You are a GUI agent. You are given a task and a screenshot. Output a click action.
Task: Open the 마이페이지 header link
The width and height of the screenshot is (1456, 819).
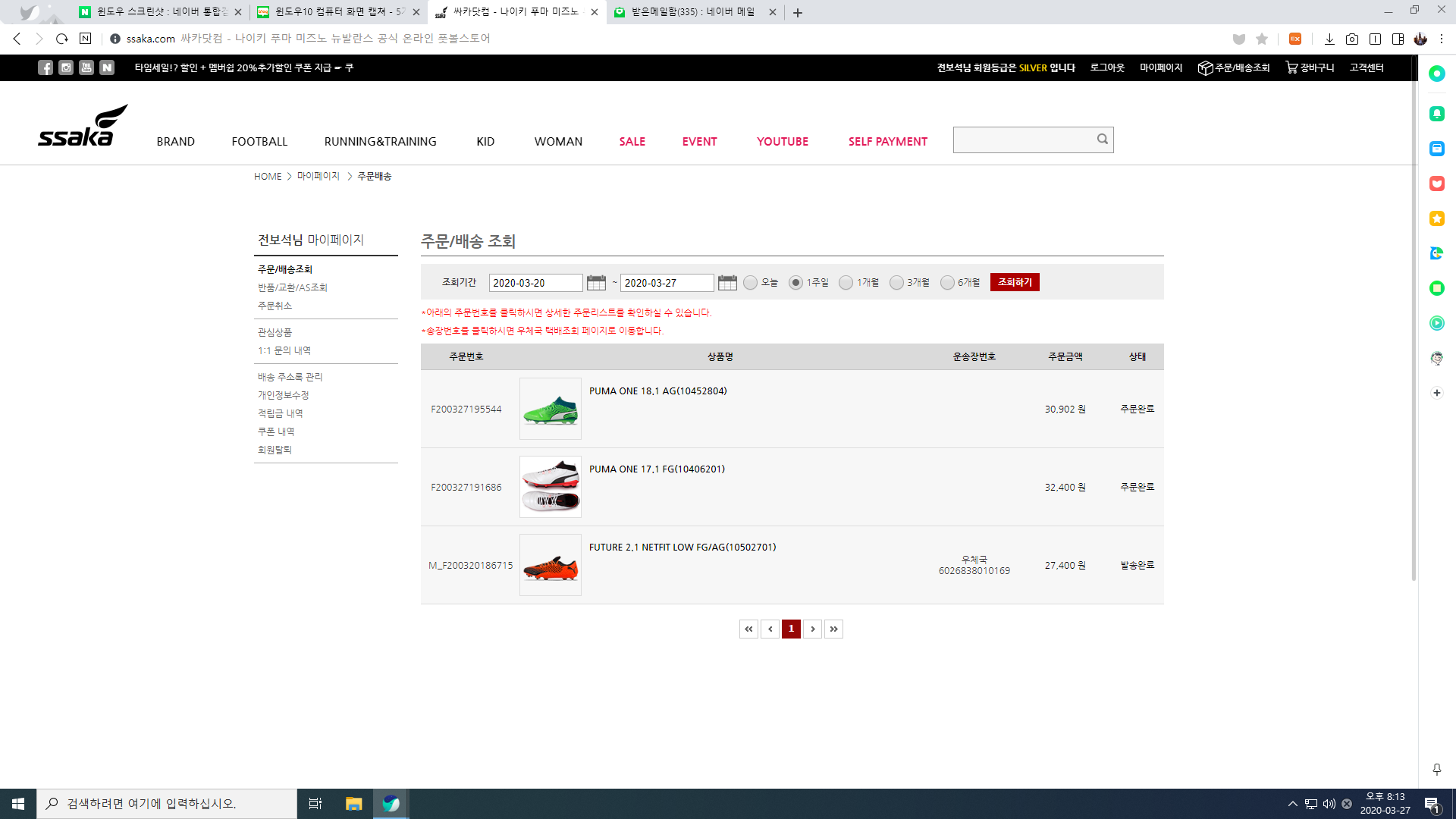pos(1161,67)
